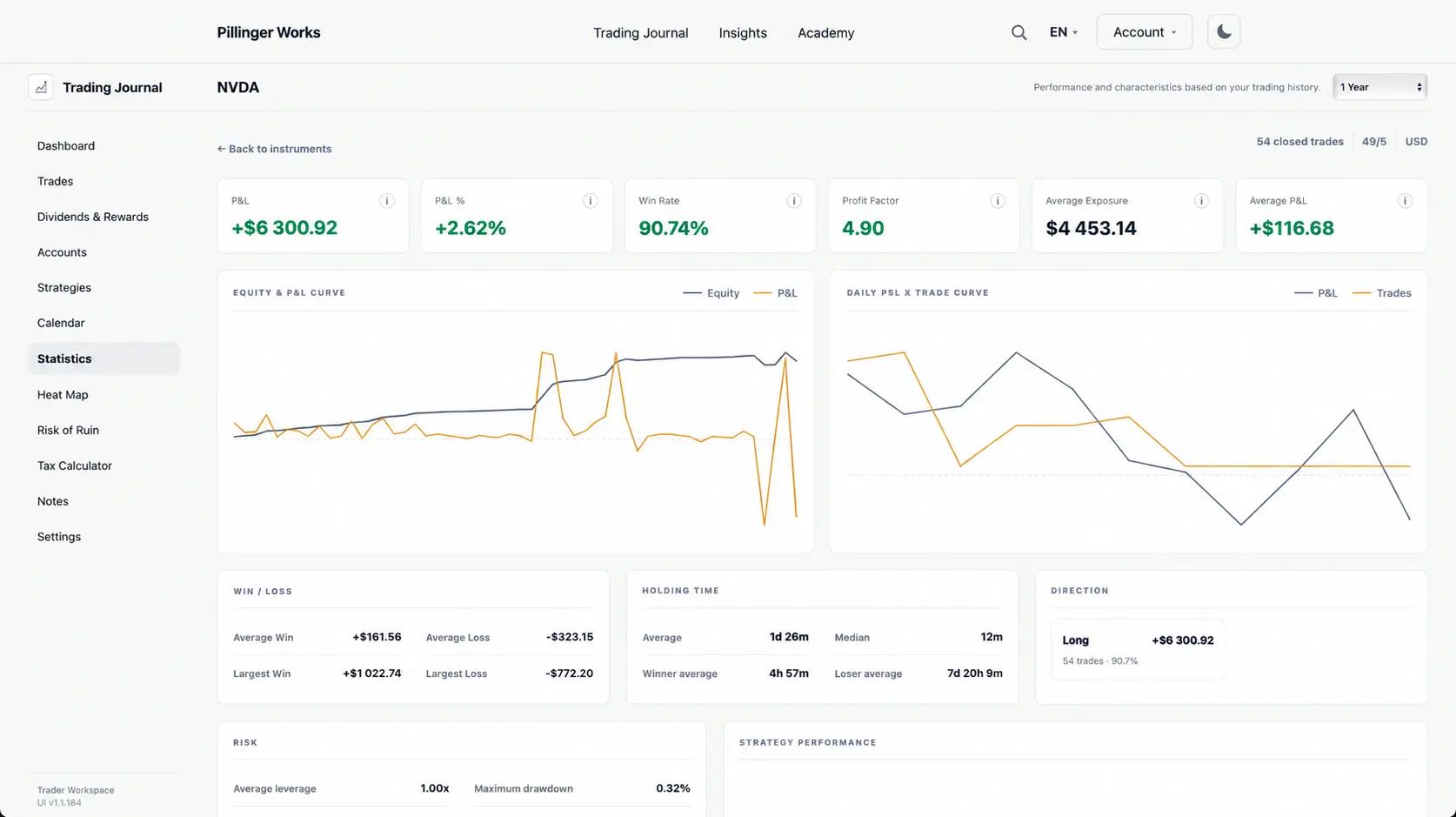Viewport: 1456px width, 817px height.
Task: Open info icon on Profit Factor card
Action: pyautogui.click(x=998, y=201)
